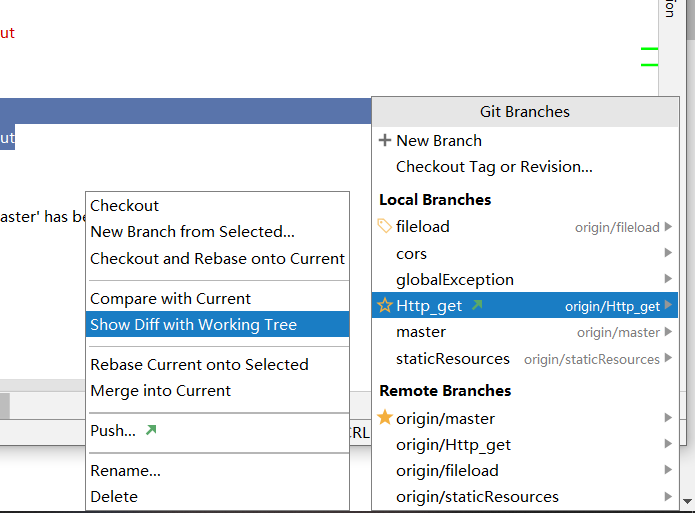Expand the cors branch submenu arrow

click(x=668, y=253)
